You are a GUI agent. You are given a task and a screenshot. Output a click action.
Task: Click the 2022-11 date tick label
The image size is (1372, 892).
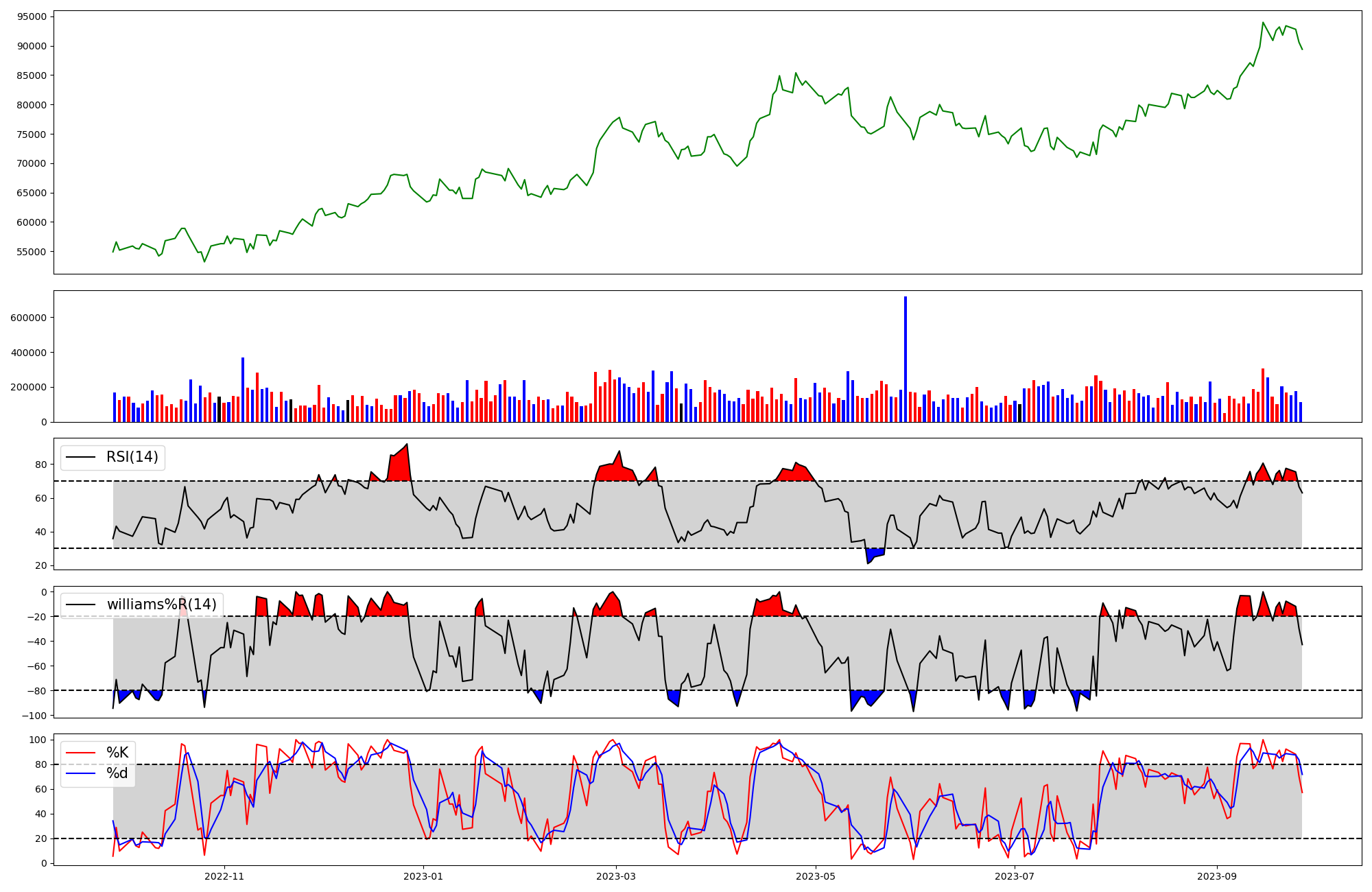click(x=224, y=876)
